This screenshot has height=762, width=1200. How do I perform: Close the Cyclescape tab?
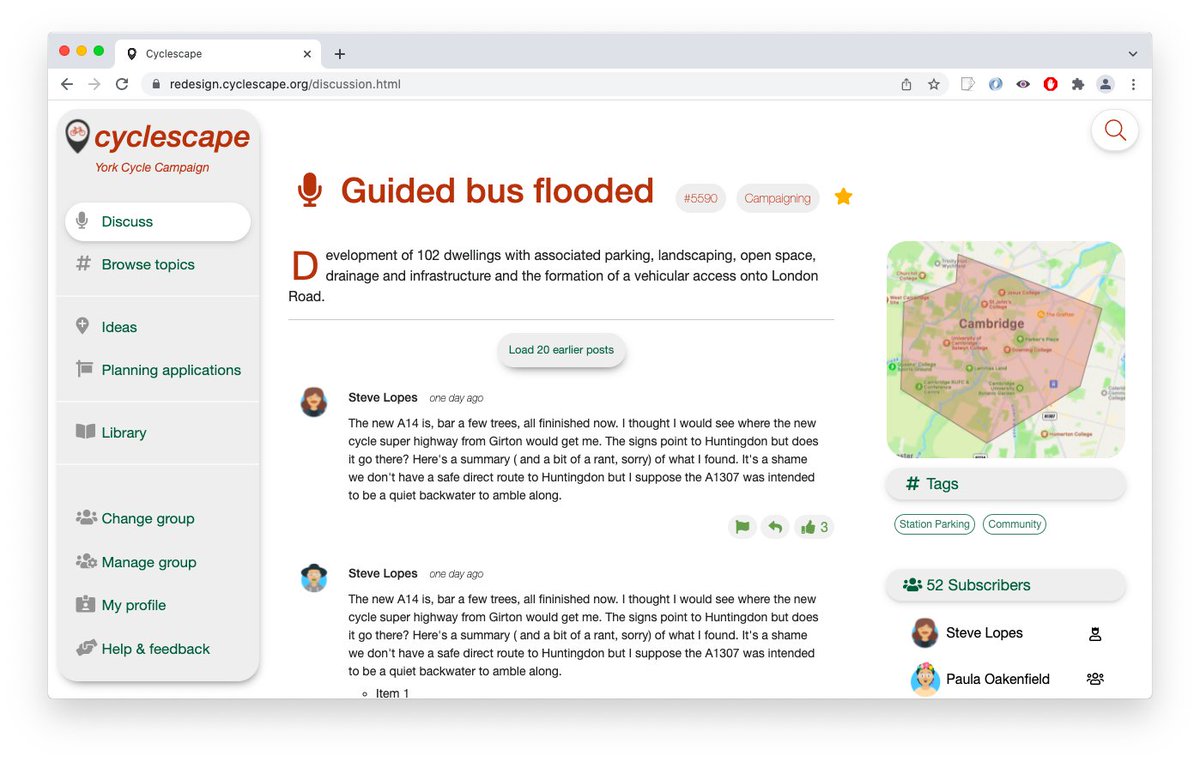pos(307,54)
